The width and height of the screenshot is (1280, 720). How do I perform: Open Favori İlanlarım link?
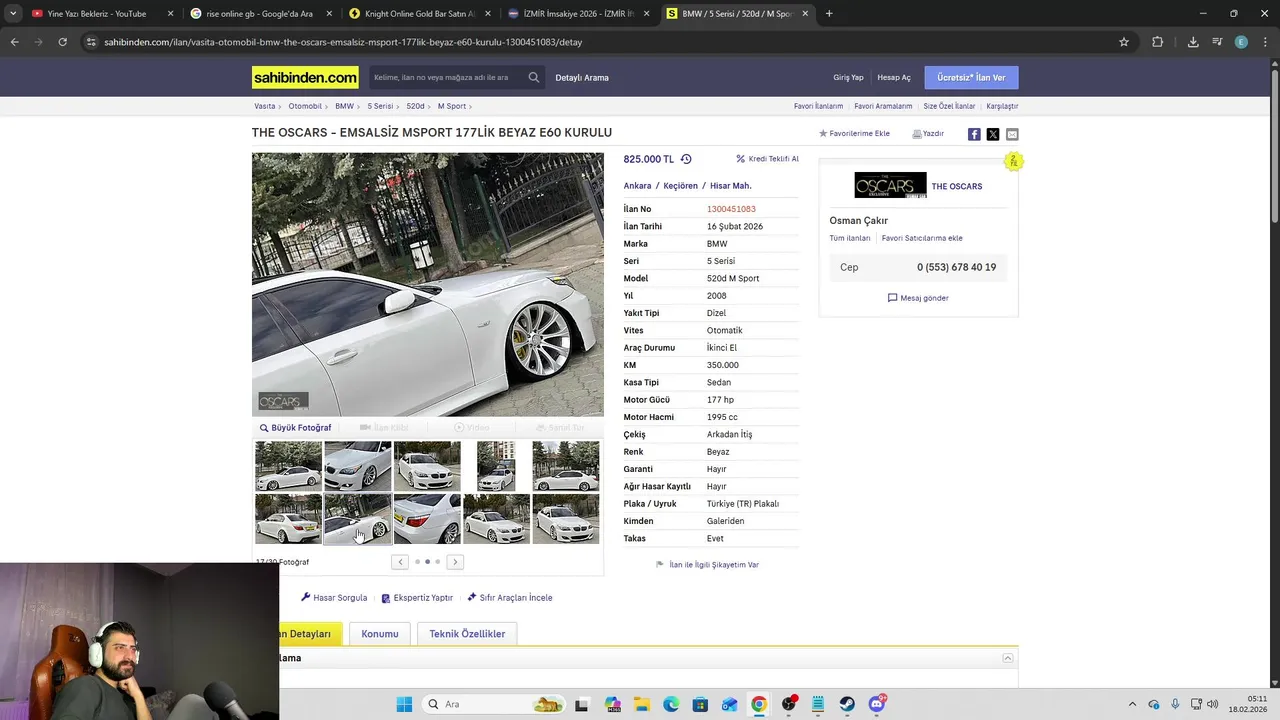(x=819, y=106)
